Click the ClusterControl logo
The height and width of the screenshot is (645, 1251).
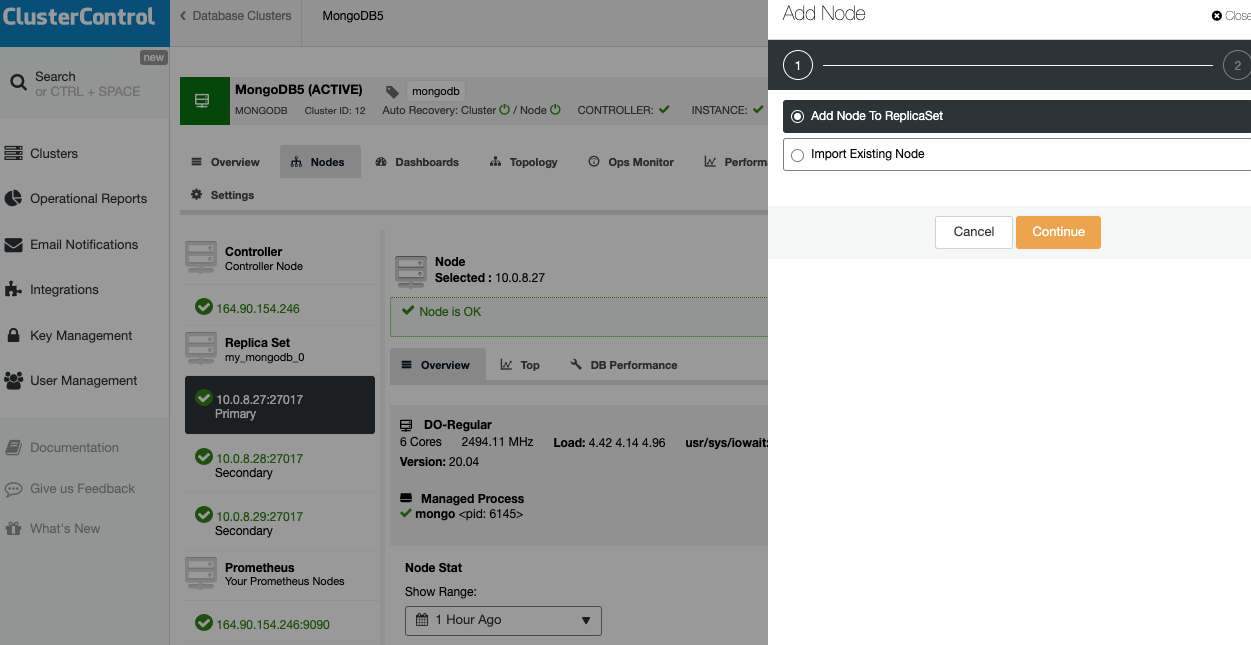tap(80, 18)
